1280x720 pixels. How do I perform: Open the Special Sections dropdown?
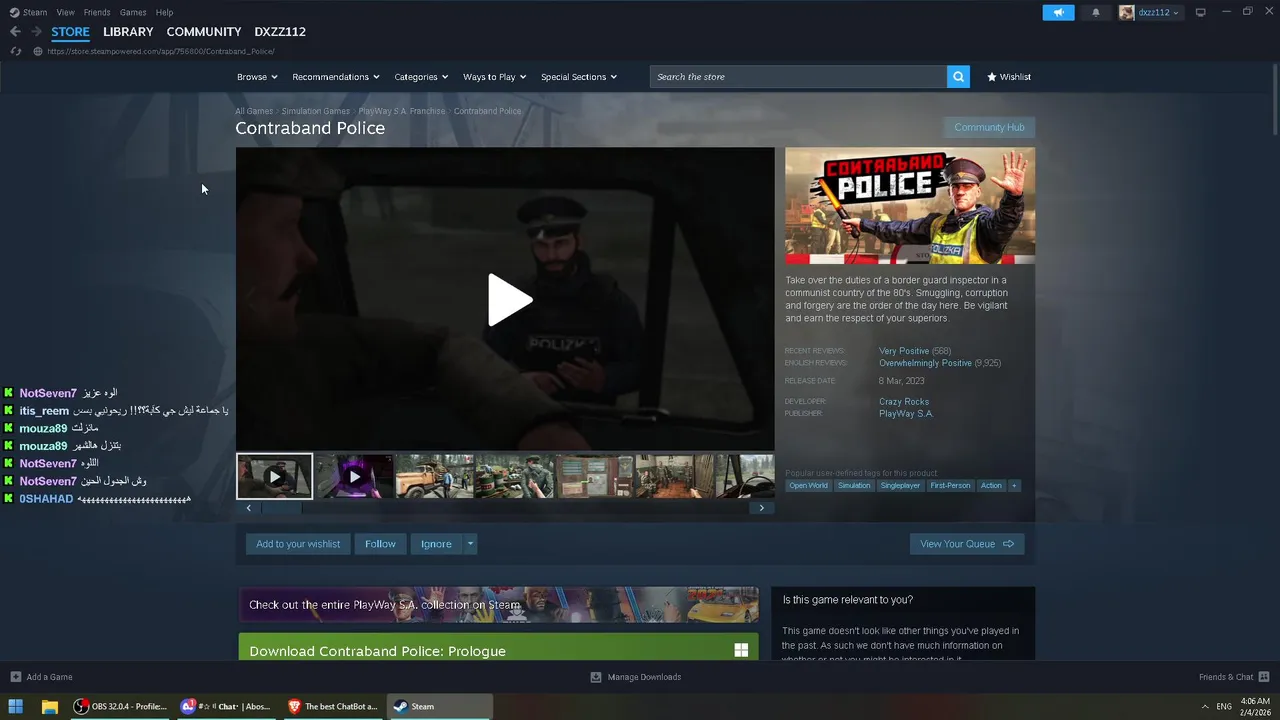579,77
